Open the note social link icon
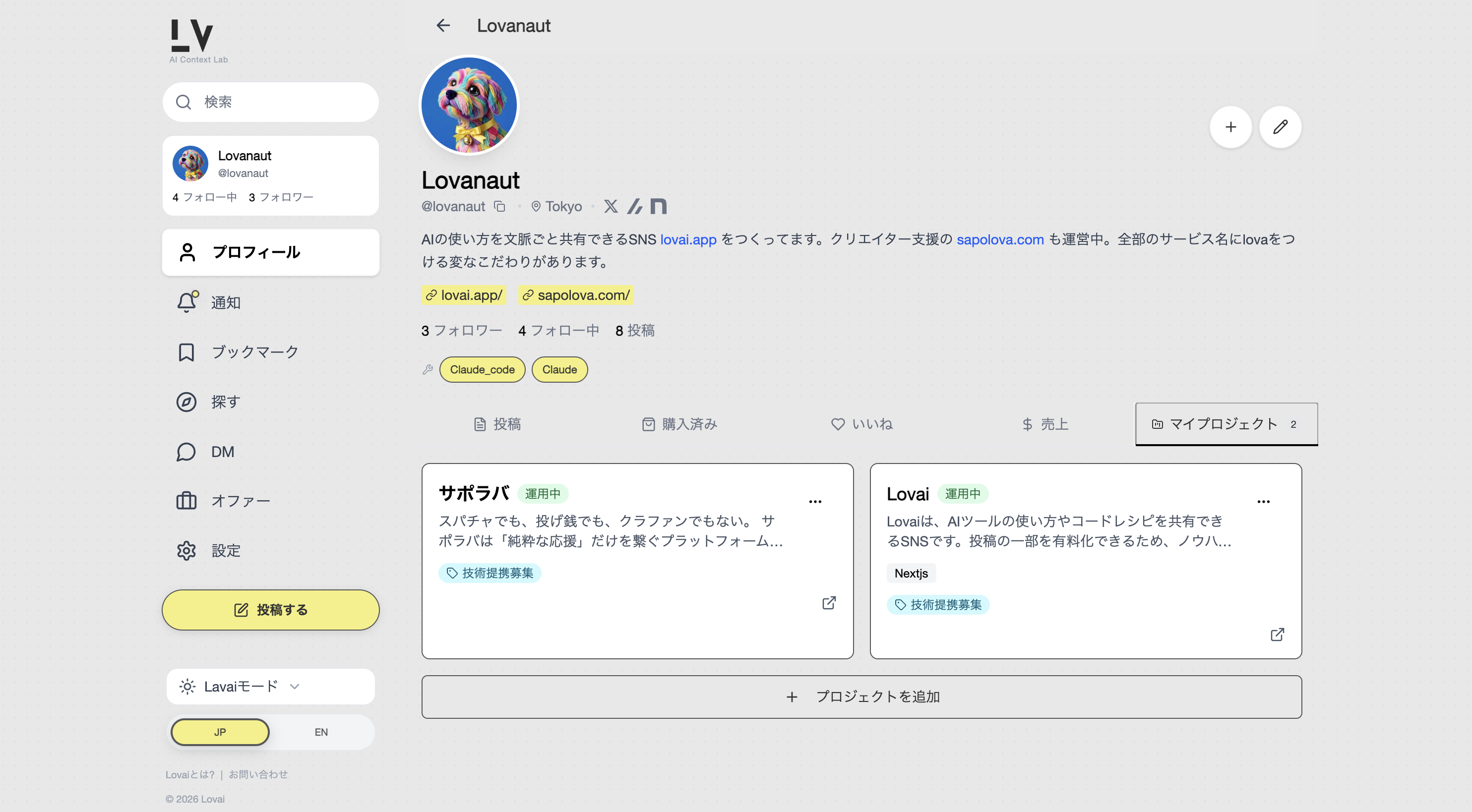 (x=658, y=206)
